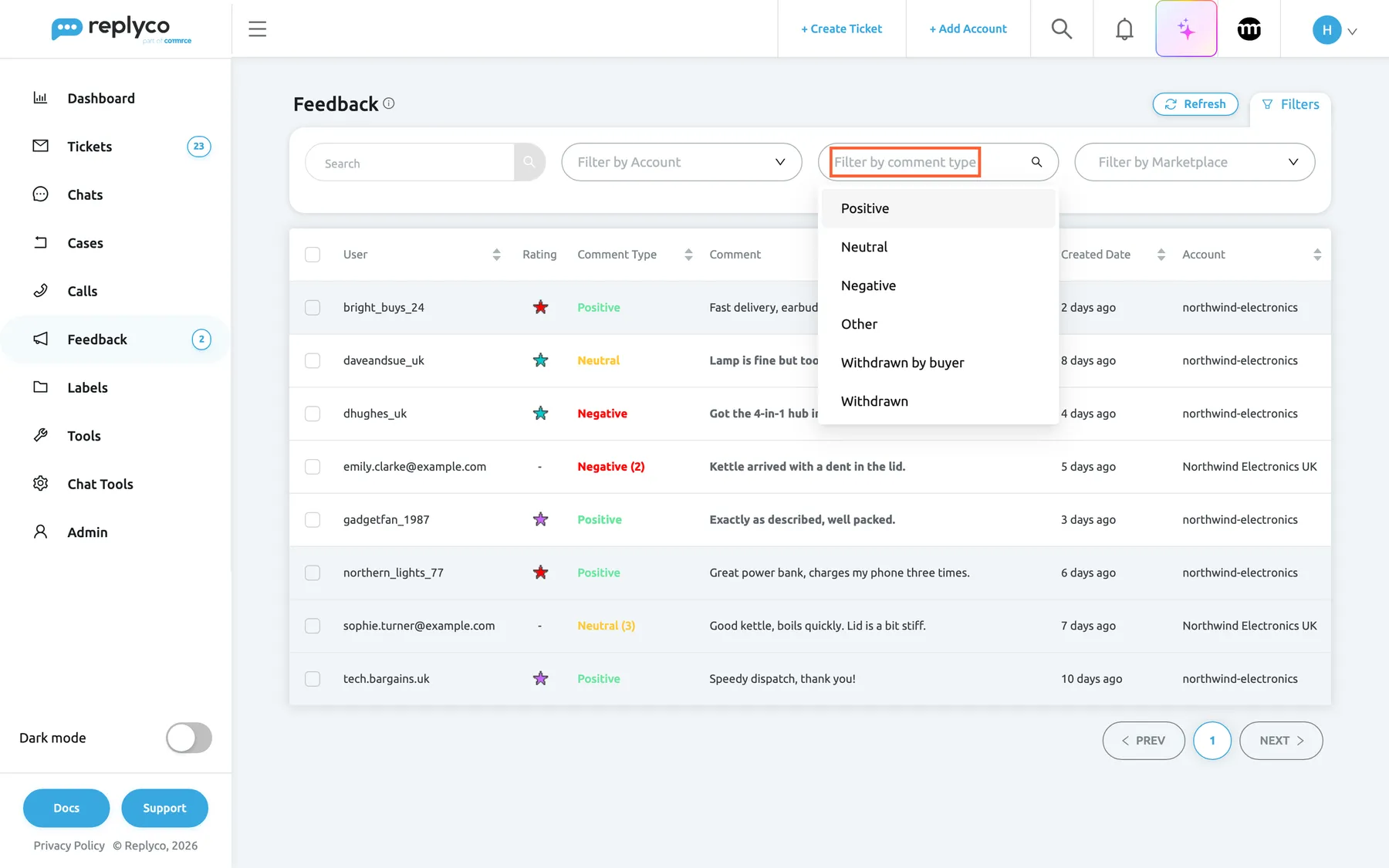The image size is (1389, 868).
Task: Choose Withdrawn by buyer option
Action: point(938,363)
